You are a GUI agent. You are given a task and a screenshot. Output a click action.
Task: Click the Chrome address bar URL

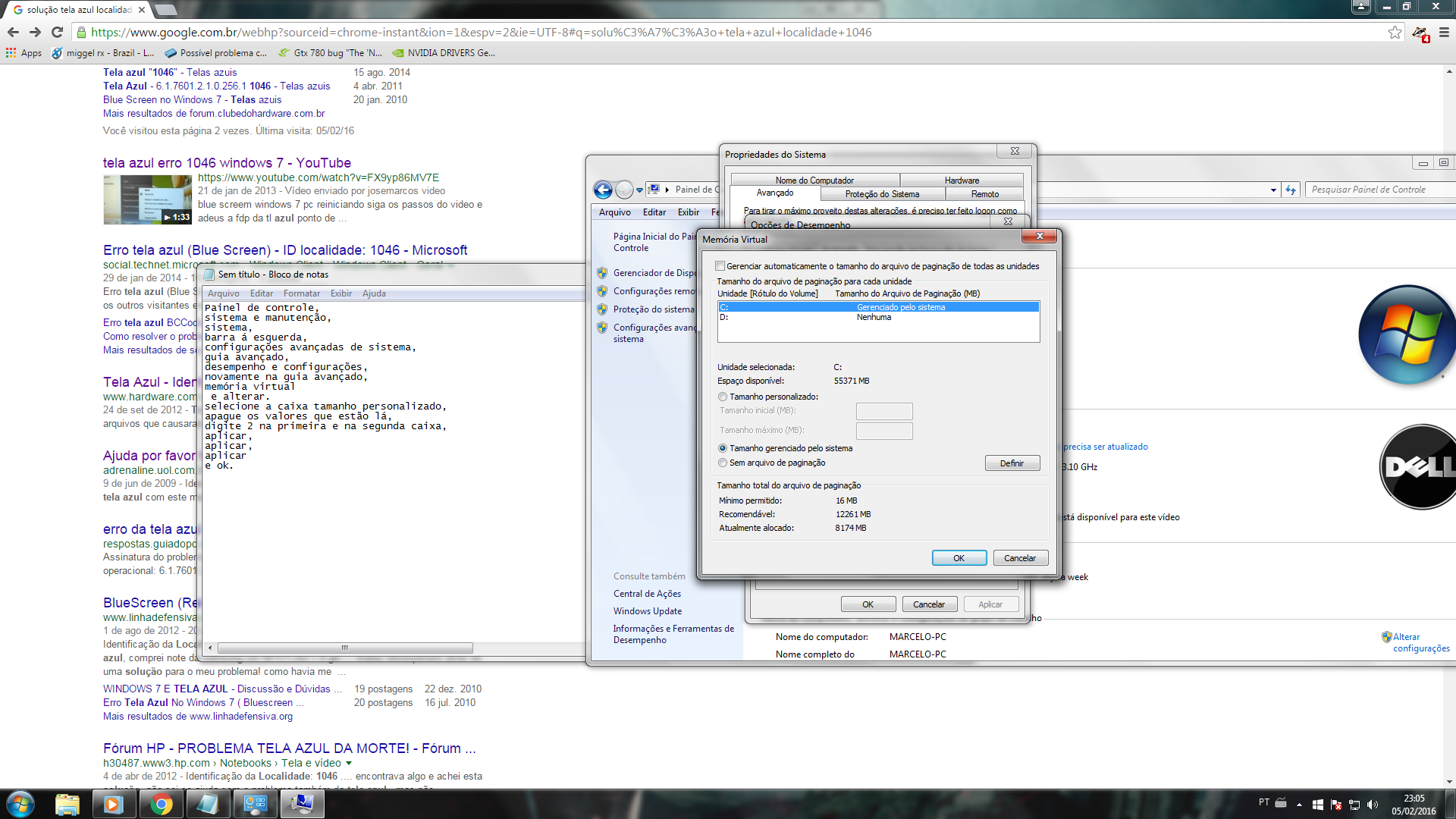click(481, 32)
